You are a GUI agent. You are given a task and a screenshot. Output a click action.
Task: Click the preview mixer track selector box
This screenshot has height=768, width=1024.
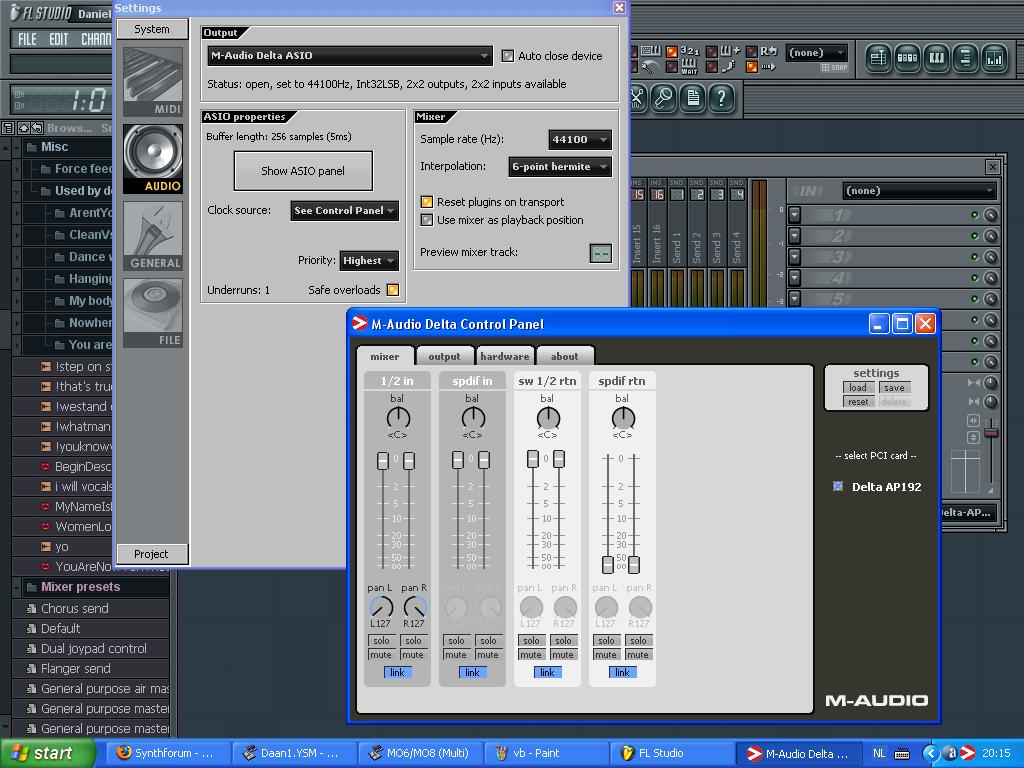click(600, 253)
